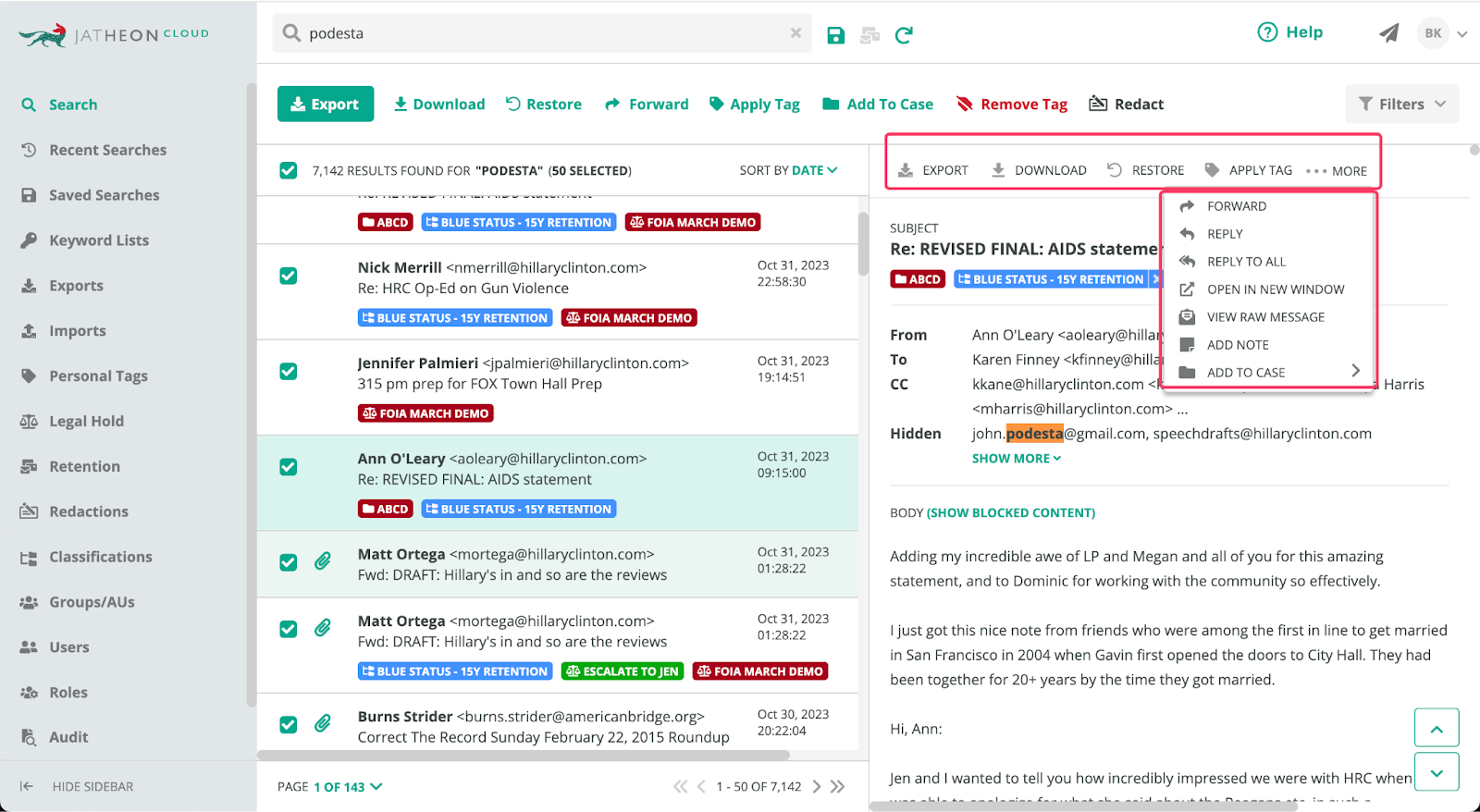This screenshot has width=1480, height=812.
Task: Click the Retention sidebar icon
Action: (x=29, y=467)
